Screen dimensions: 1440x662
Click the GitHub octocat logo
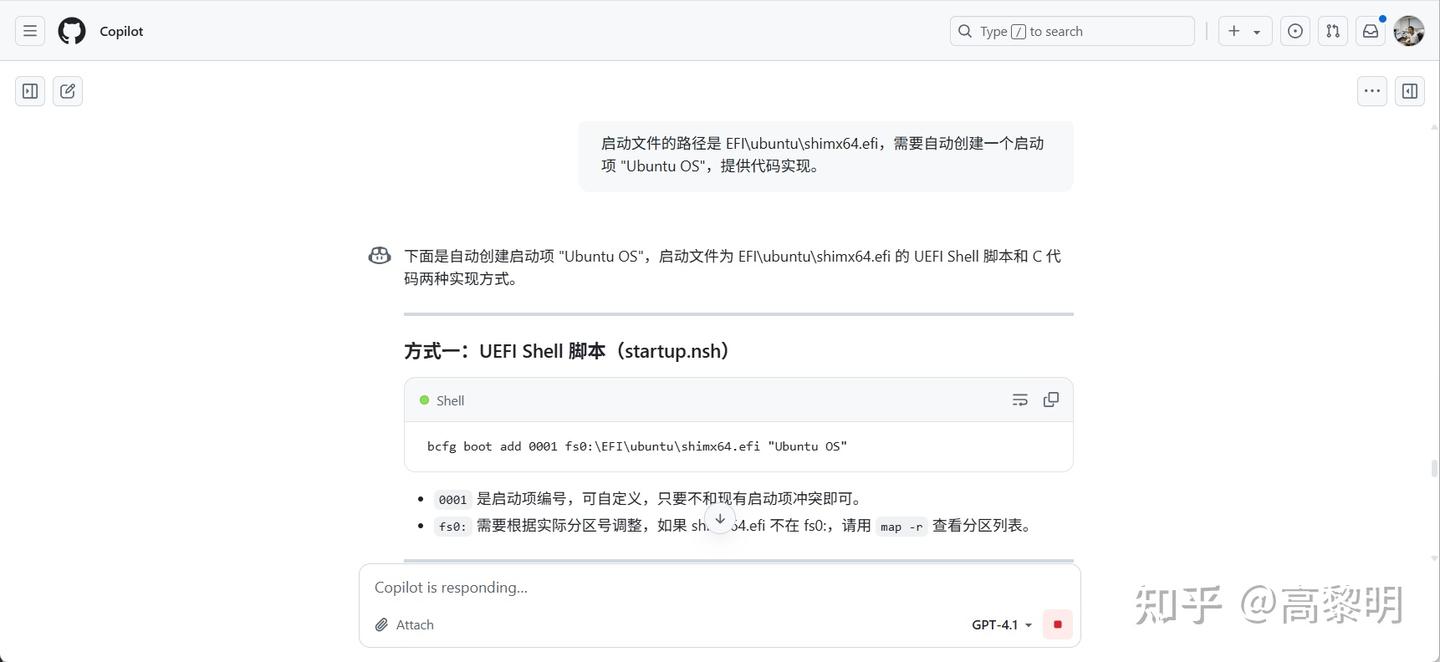pyautogui.click(x=71, y=30)
